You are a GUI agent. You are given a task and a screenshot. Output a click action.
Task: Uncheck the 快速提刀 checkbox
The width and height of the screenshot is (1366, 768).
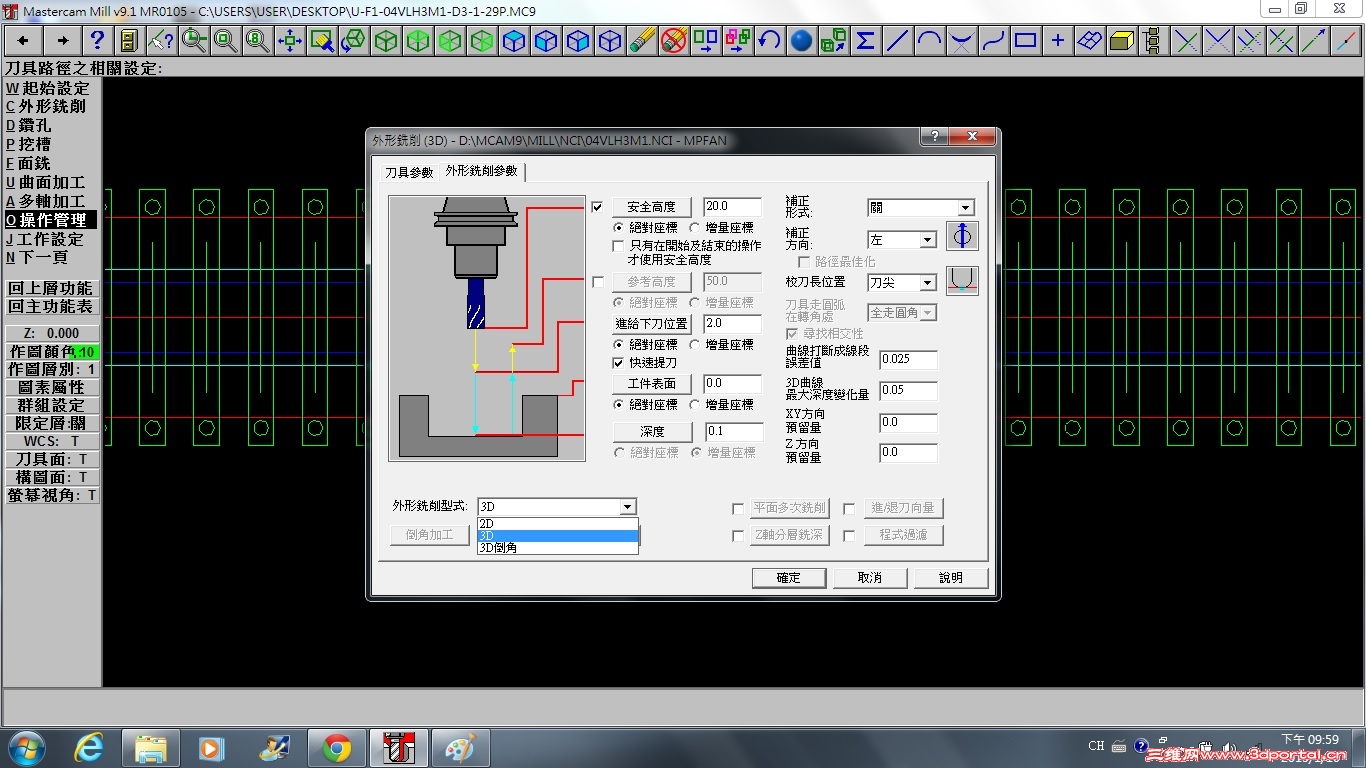pos(619,363)
